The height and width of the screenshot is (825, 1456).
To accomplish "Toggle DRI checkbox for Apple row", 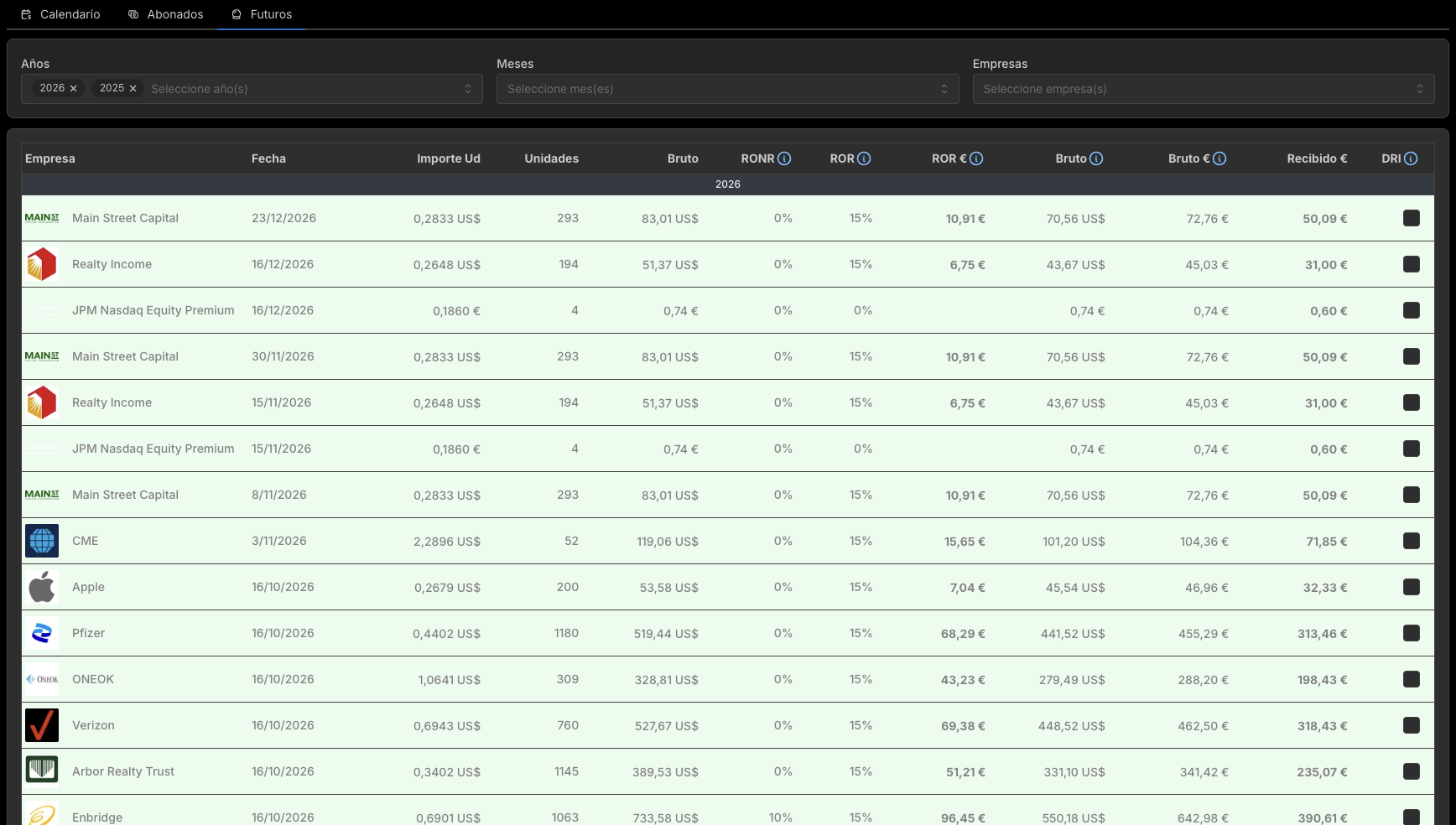I will [1412, 587].
